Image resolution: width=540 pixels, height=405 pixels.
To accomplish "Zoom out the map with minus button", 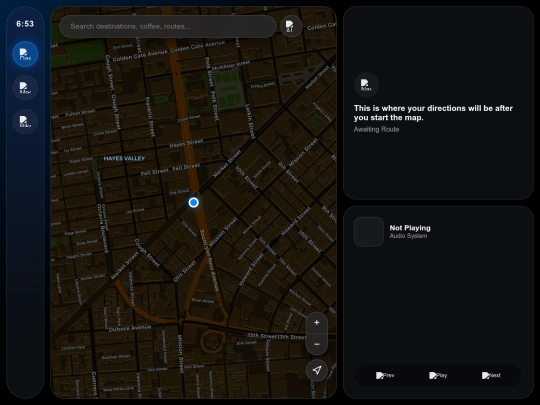I will (316, 344).
